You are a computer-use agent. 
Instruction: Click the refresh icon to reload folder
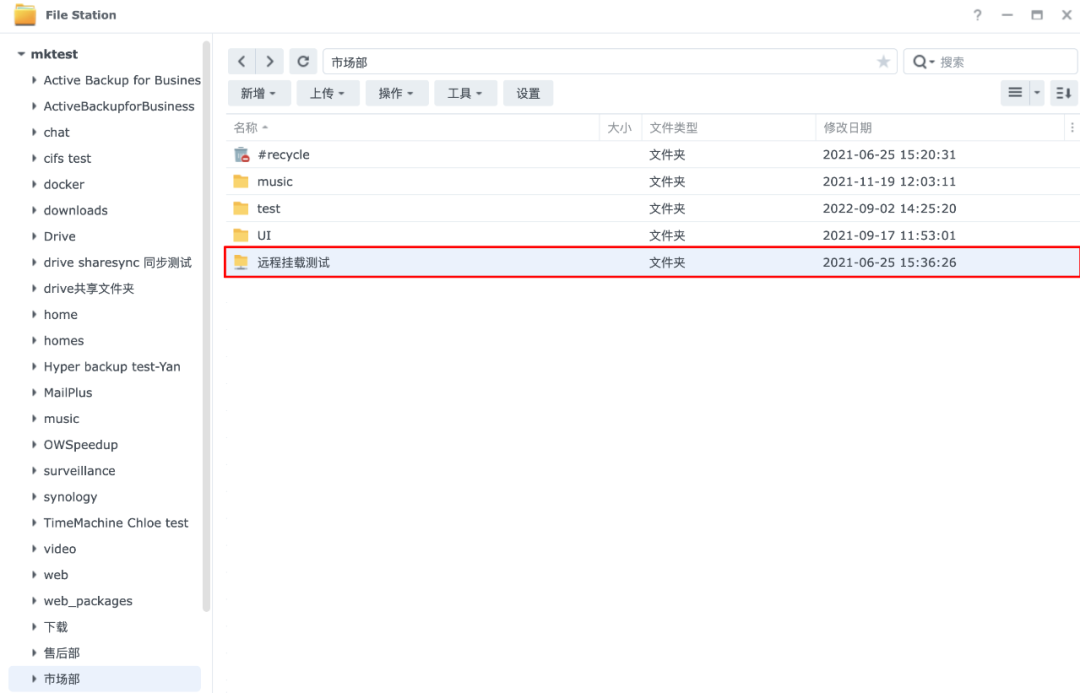pyautogui.click(x=303, y=61)
